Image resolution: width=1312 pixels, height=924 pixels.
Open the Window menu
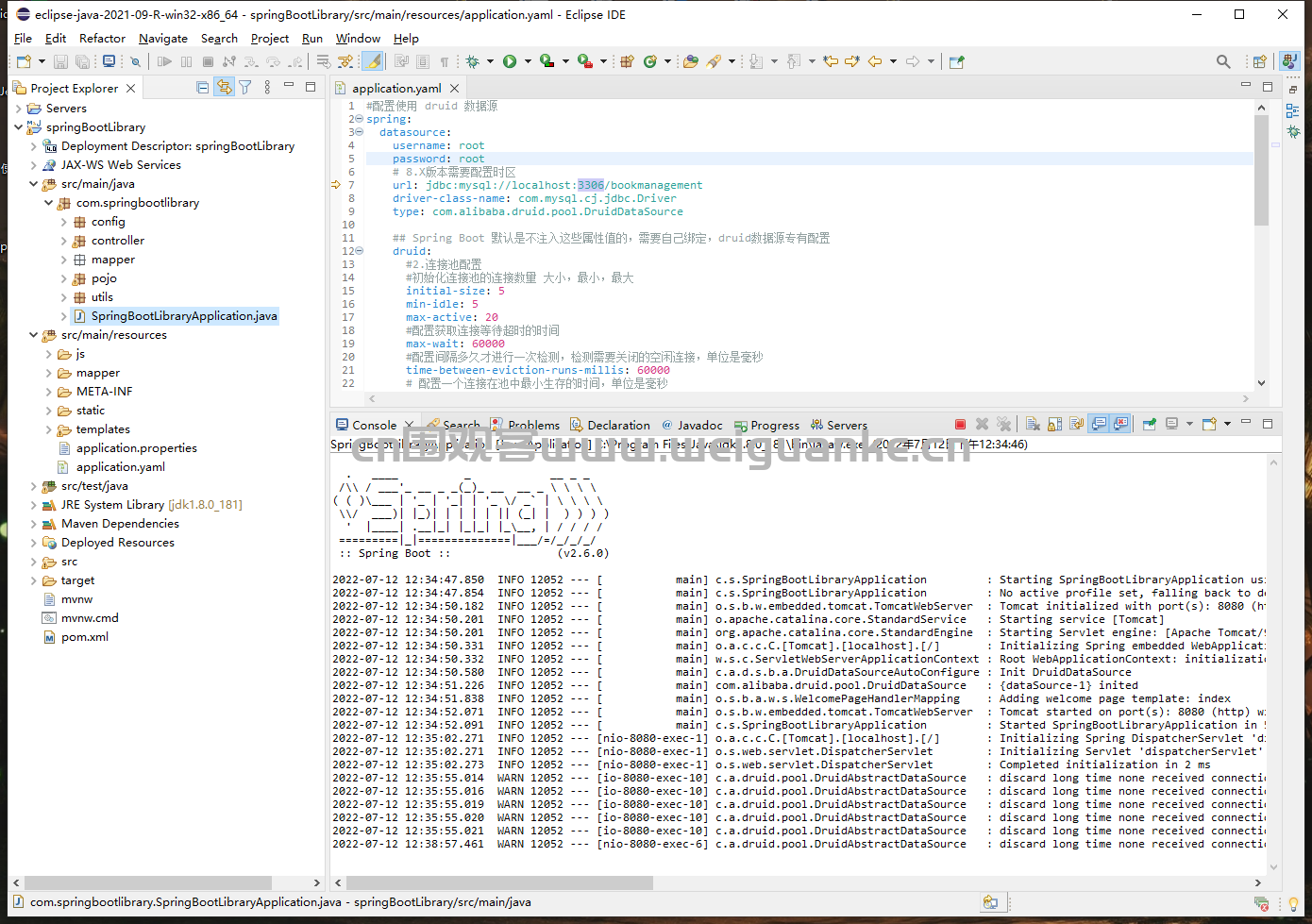click(x=358, y=38)
